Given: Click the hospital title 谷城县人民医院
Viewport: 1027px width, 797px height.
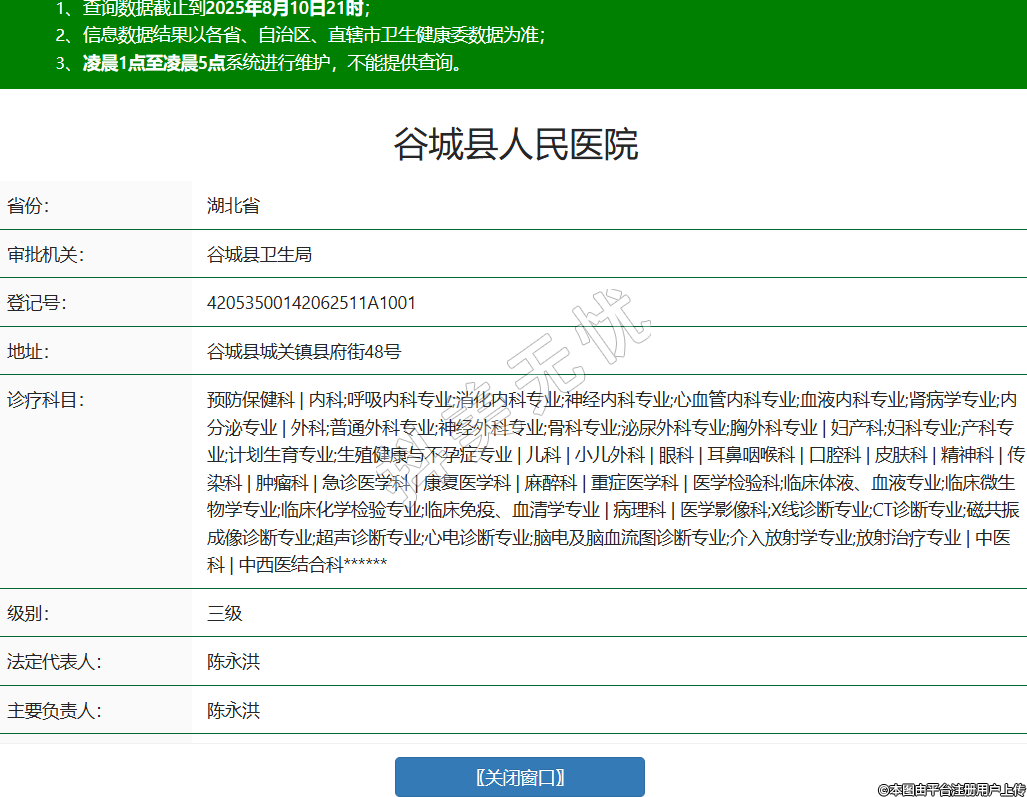Looking at the screenshot, I should (515, 145).
